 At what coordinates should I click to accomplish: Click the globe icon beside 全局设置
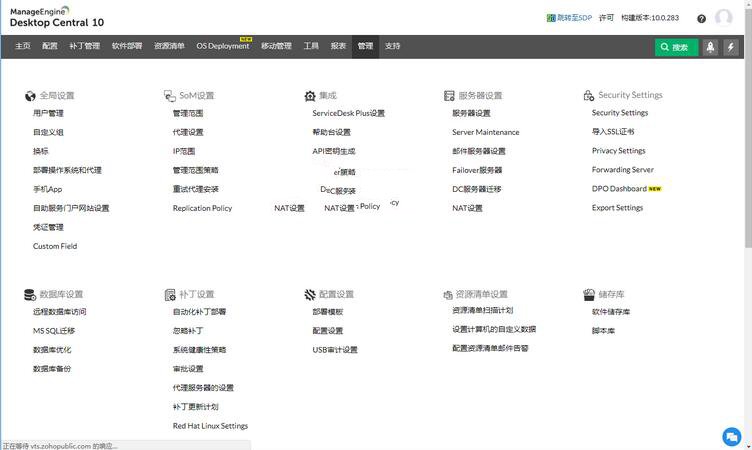30,96
